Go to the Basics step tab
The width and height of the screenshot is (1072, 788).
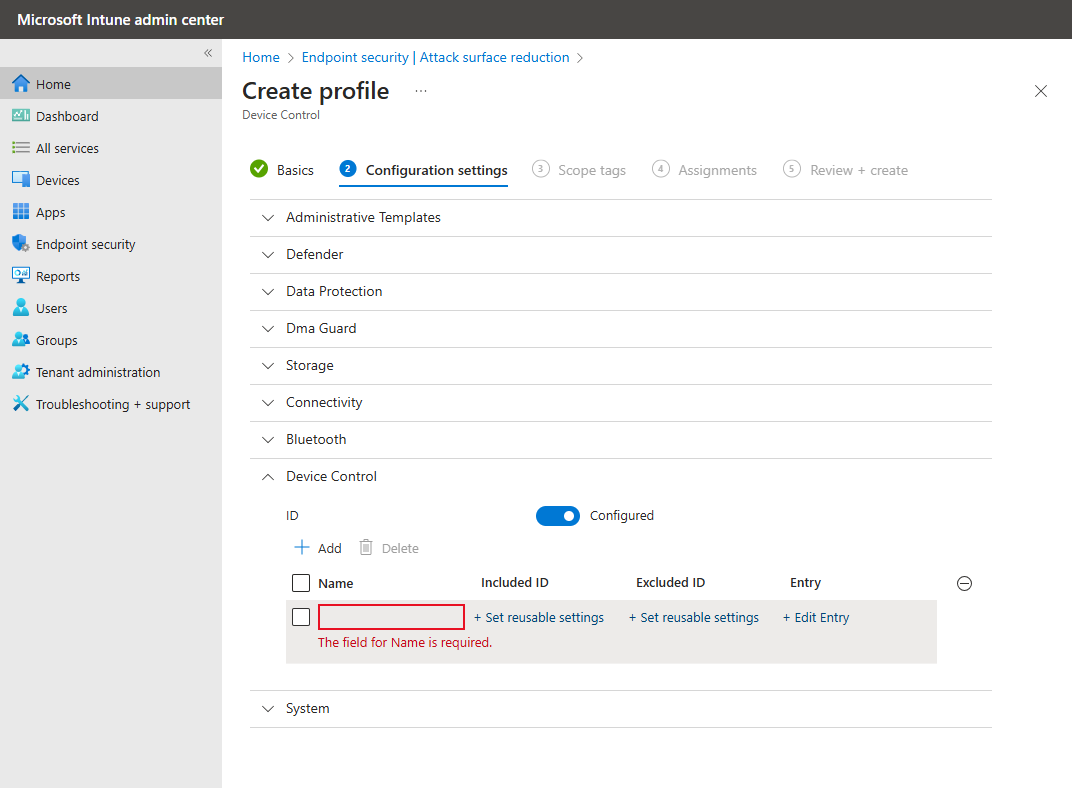[x=294, y=170]
